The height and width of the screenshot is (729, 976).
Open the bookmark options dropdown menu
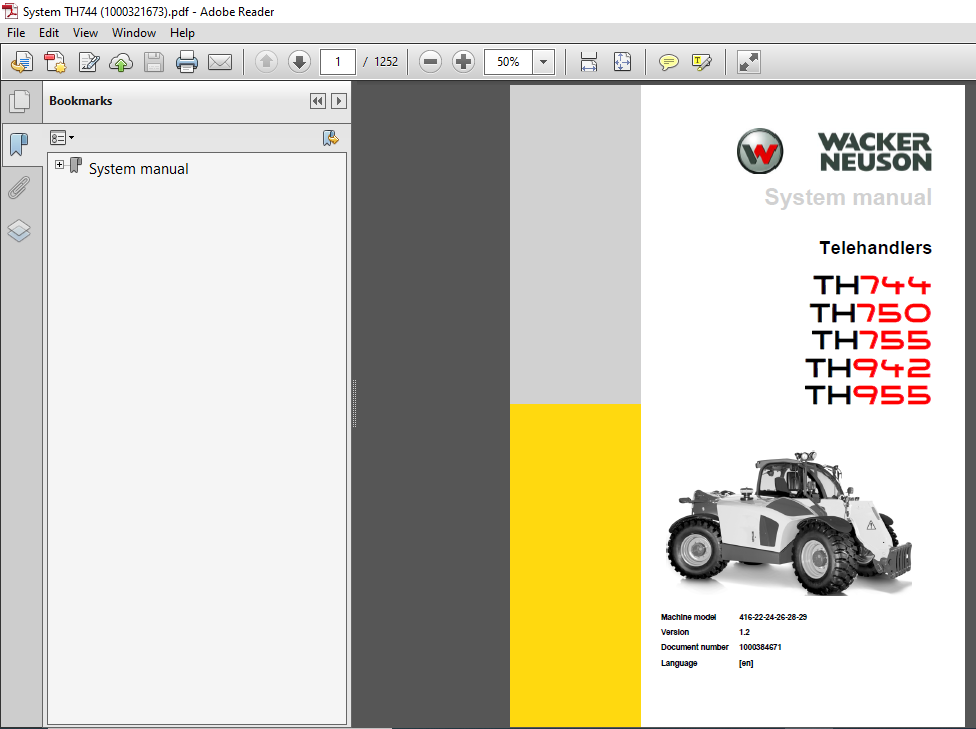point(62,138)
